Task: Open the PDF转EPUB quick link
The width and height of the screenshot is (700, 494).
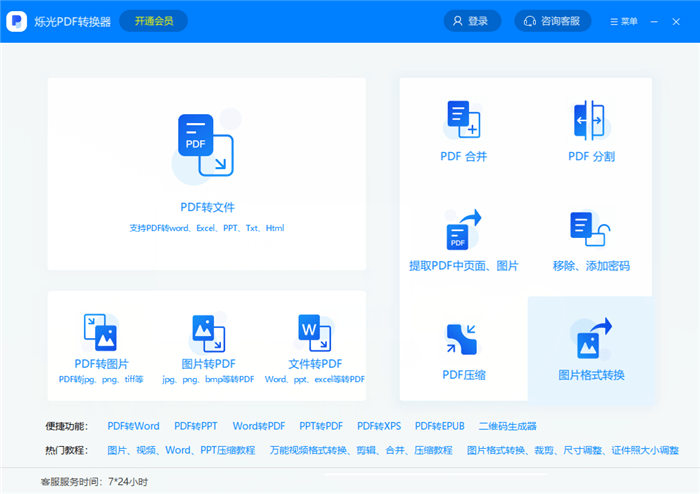Action: (440, 426)
